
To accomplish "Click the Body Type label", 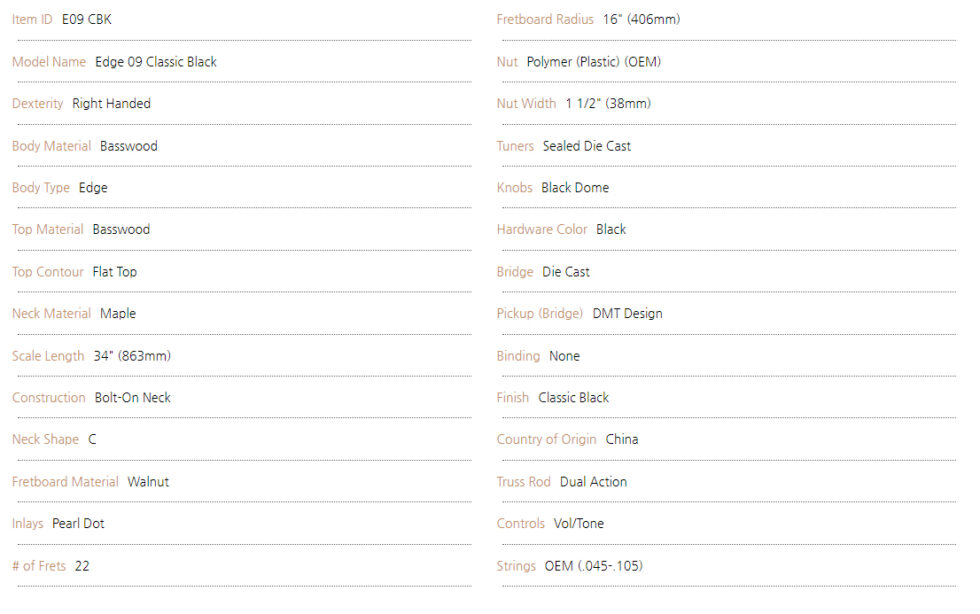I will 41,188.
